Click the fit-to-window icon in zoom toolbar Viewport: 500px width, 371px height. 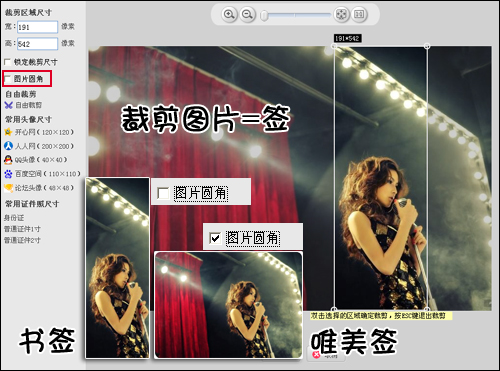[x=341, y=14]
